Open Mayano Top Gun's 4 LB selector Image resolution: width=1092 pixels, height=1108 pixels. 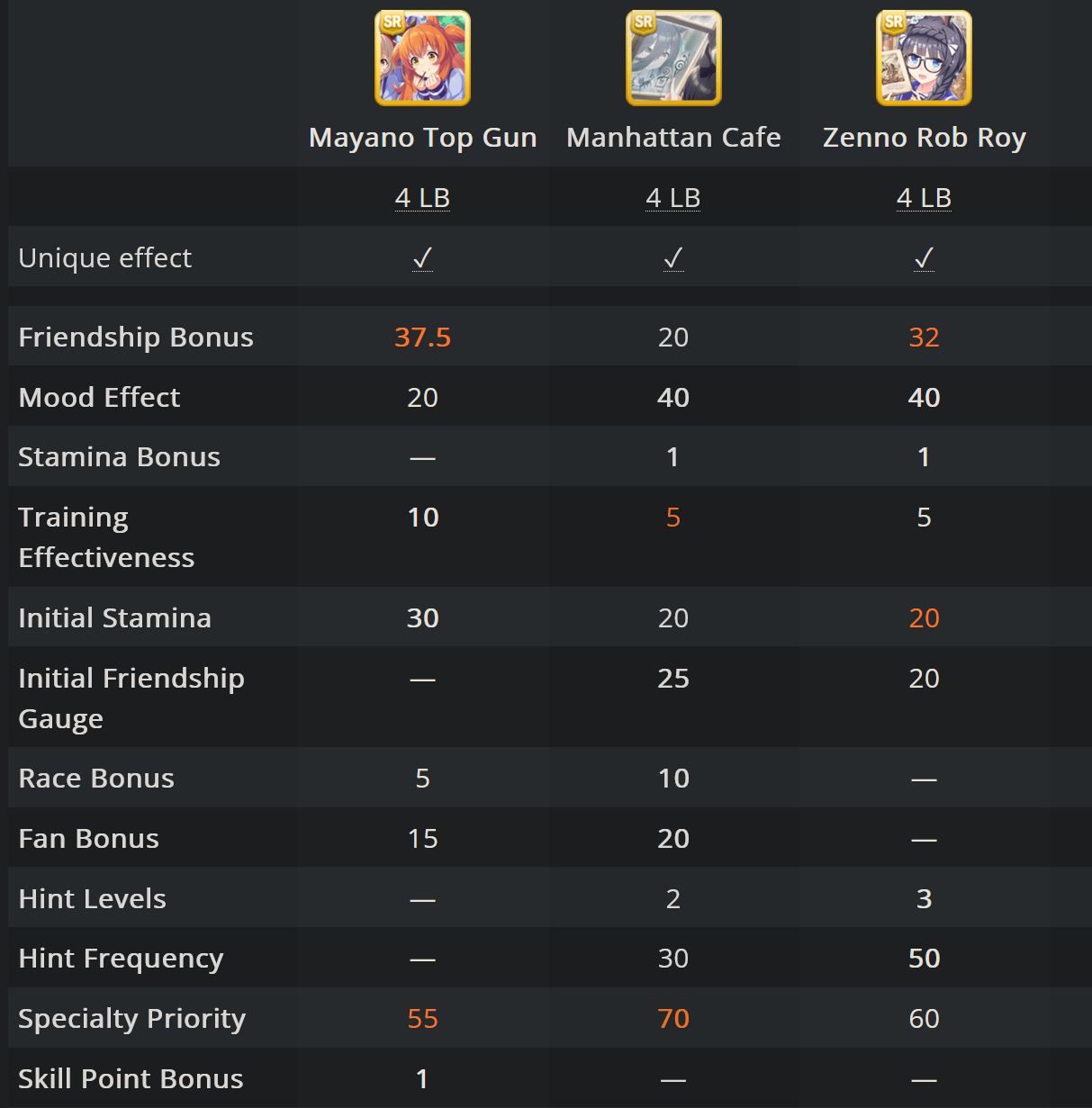tap(422, 198)
